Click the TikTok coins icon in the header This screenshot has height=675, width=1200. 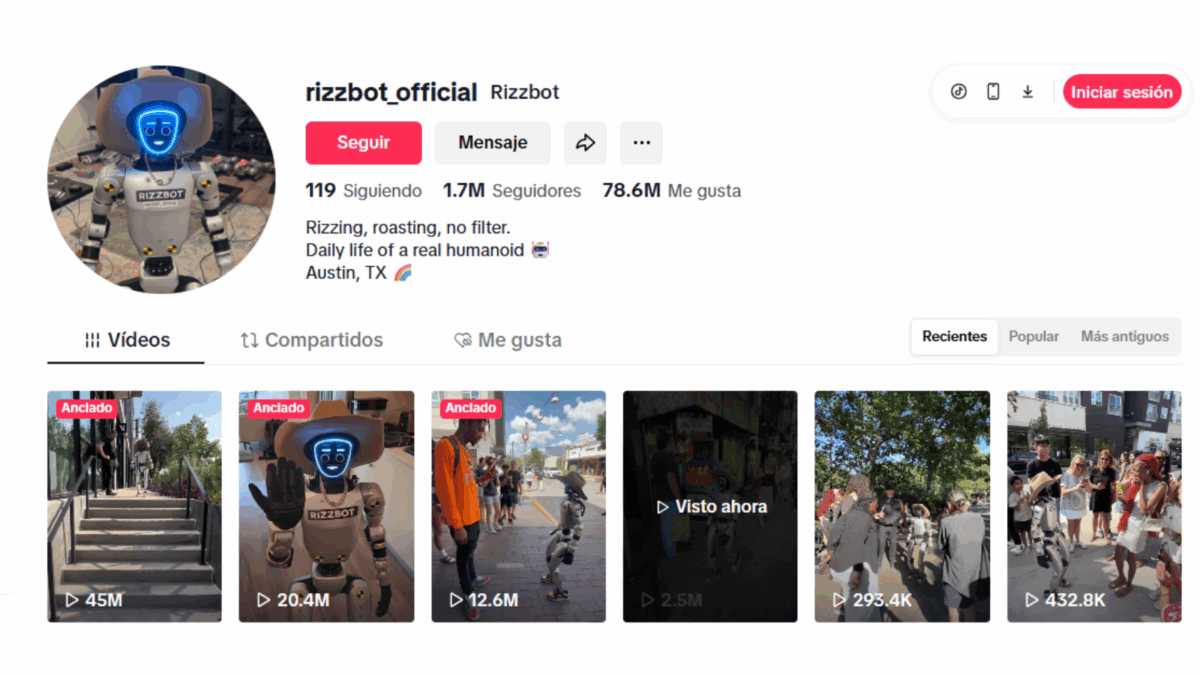point(958,91)
